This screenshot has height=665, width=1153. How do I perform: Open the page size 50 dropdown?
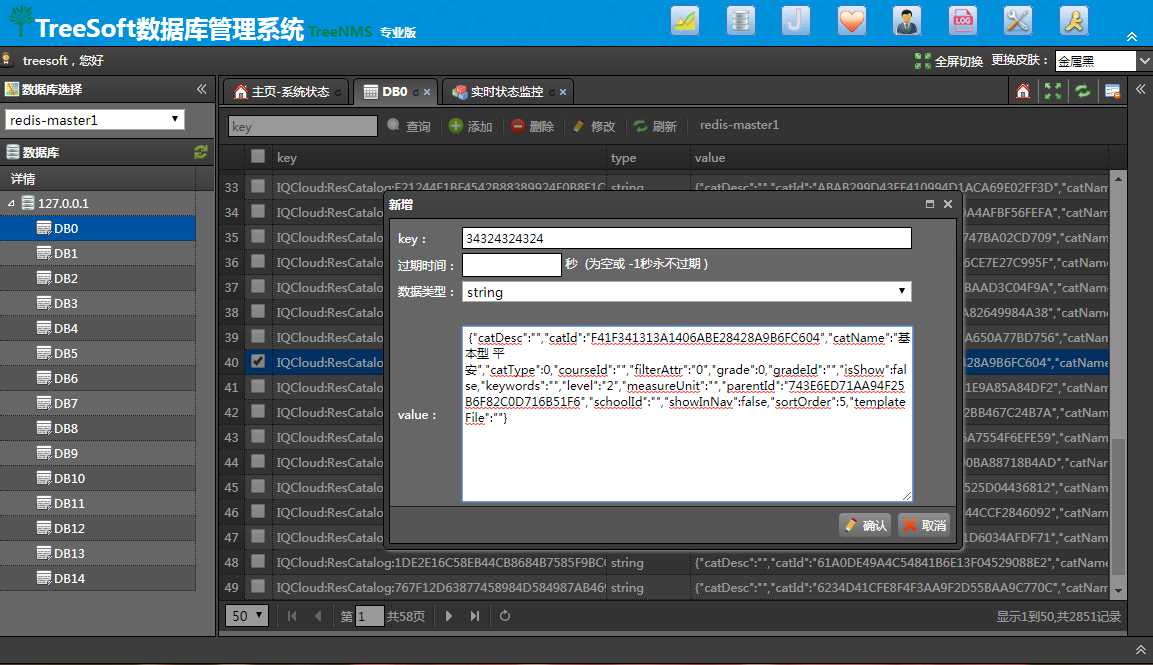pyautogui.click(x=247, y=616)
